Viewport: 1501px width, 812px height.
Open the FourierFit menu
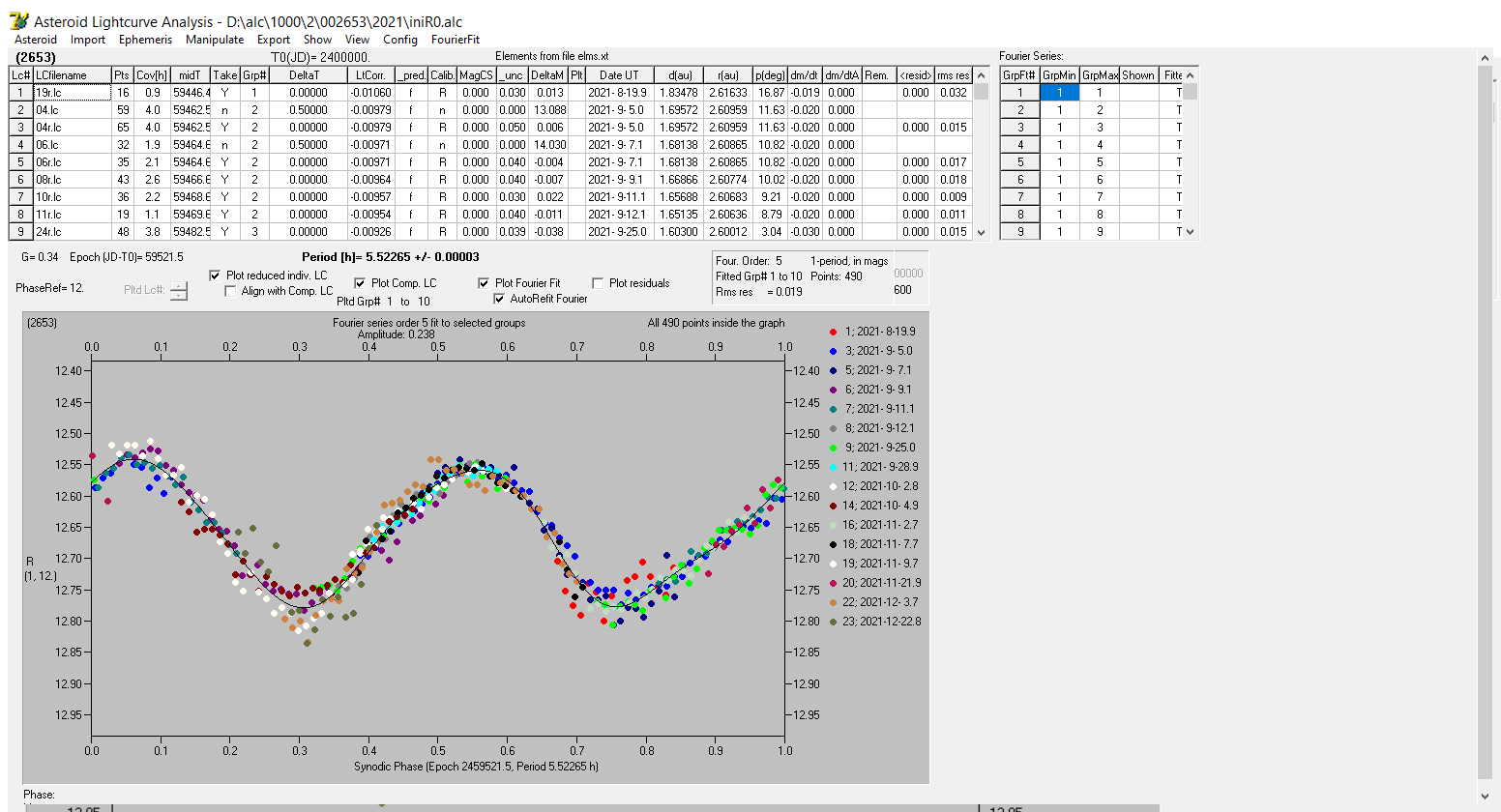click(x=456, y=40)
